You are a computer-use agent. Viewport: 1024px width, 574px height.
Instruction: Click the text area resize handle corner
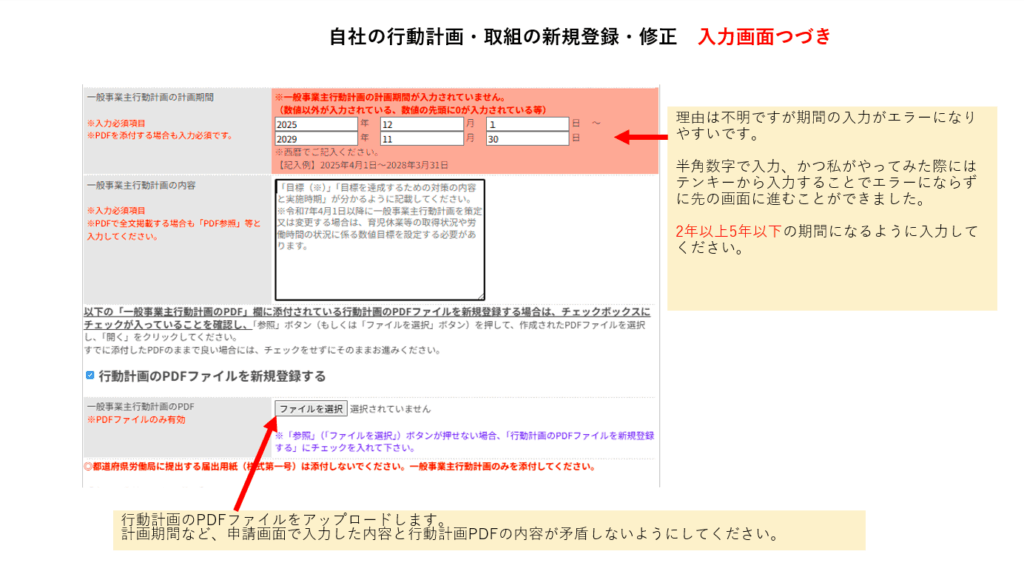[481, 296]
